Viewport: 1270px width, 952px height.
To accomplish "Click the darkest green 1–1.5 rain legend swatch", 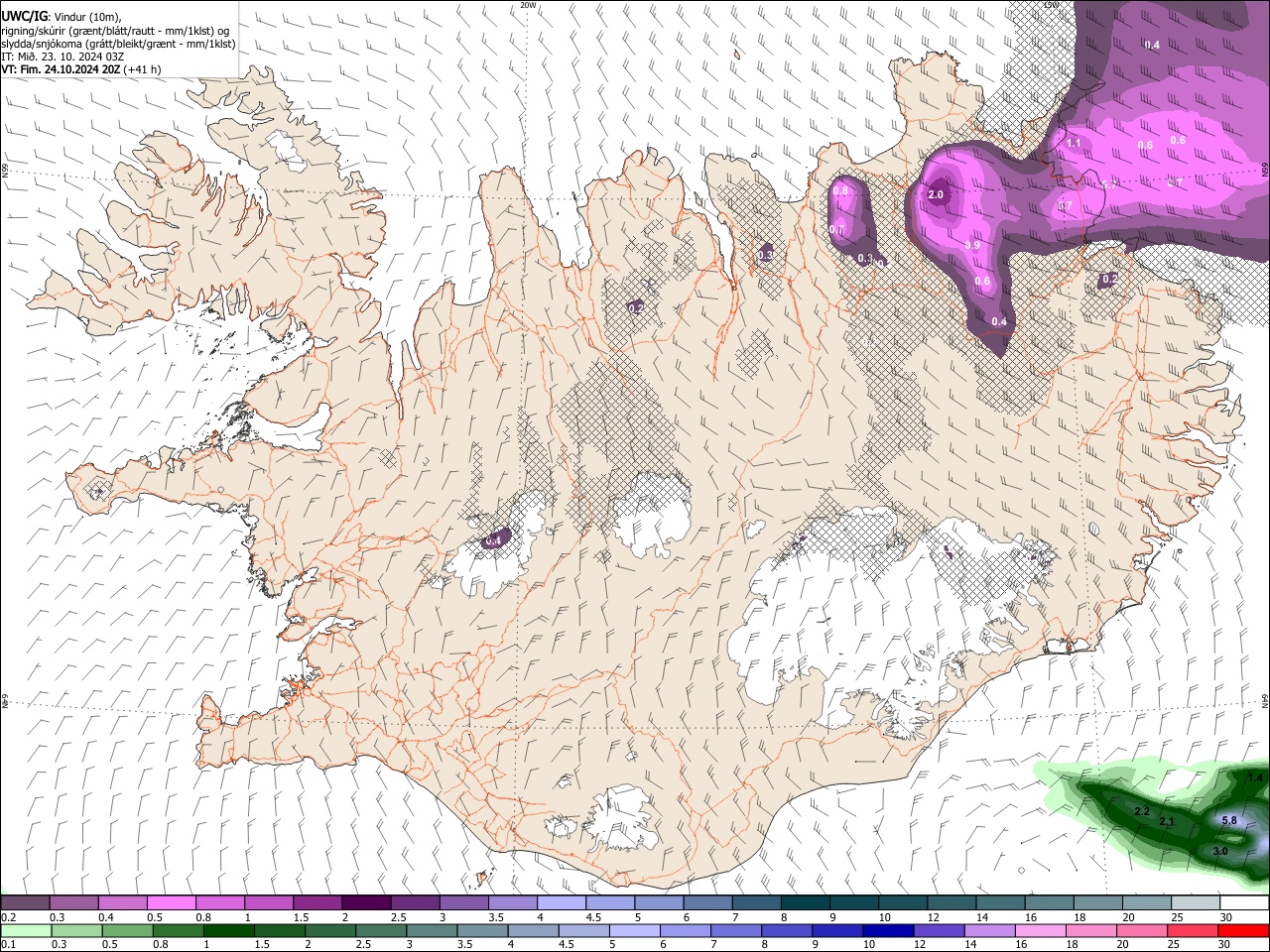I will pos(227,931).
